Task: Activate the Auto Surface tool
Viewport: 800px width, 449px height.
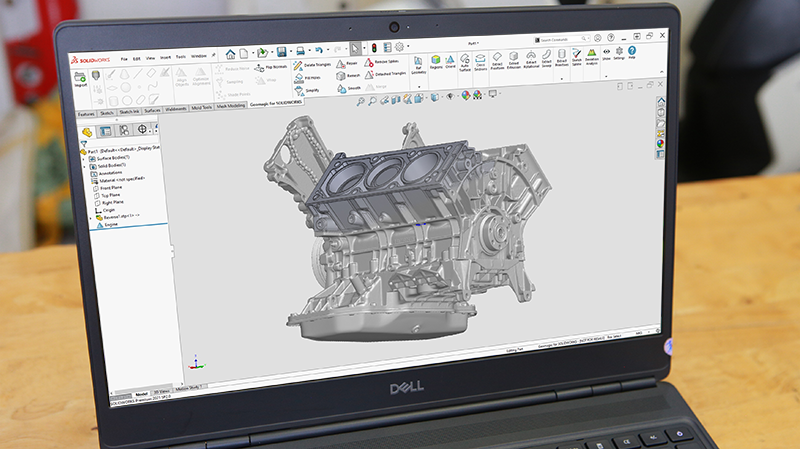Action: 464,62
